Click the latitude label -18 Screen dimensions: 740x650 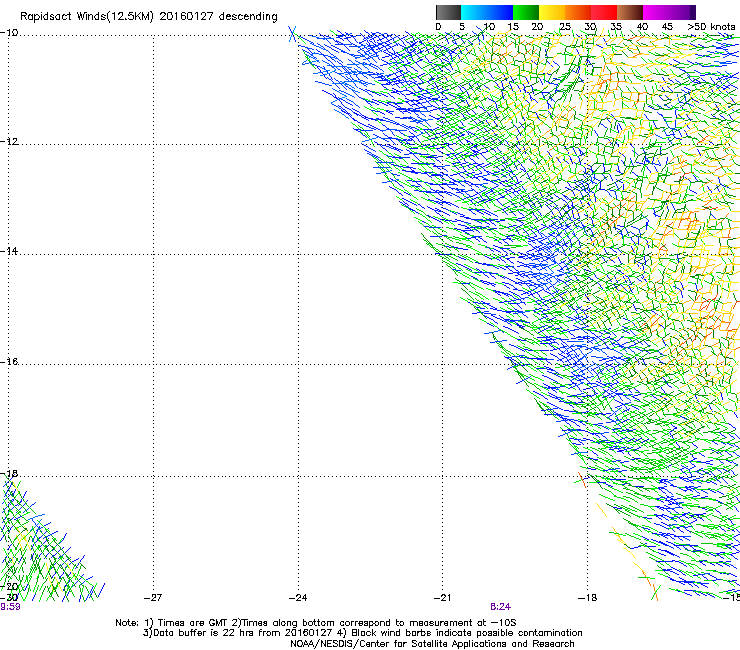[9, 473]
